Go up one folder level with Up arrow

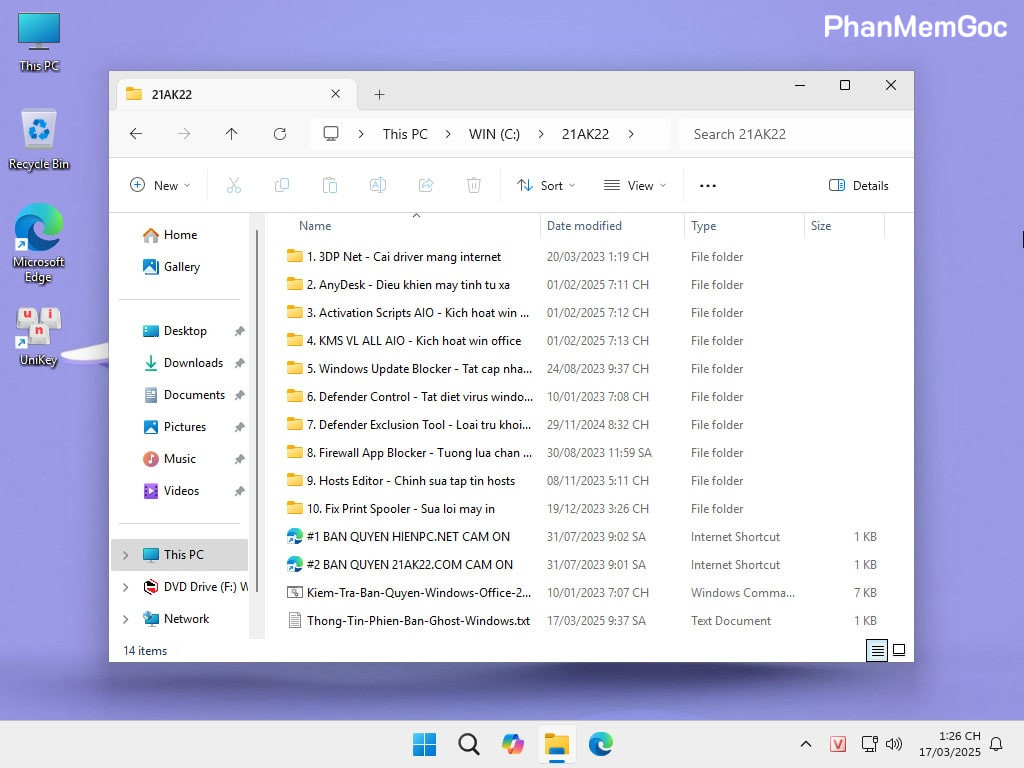(232, 134)
